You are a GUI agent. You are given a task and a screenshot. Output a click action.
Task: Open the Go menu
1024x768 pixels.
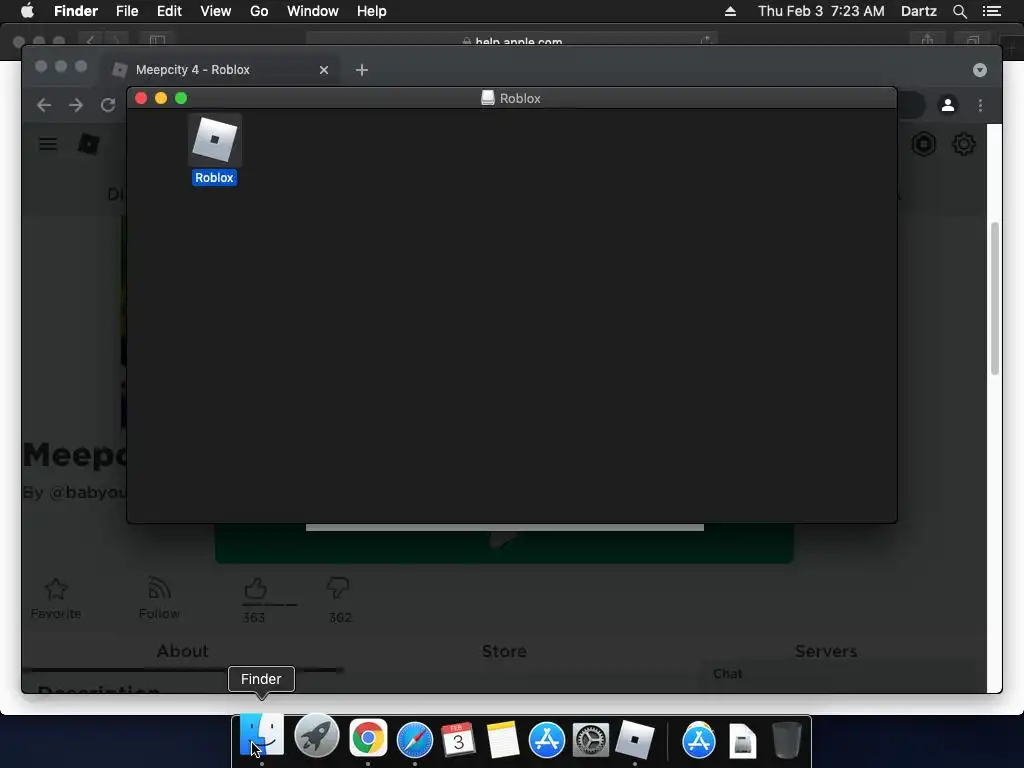[259, 11]
